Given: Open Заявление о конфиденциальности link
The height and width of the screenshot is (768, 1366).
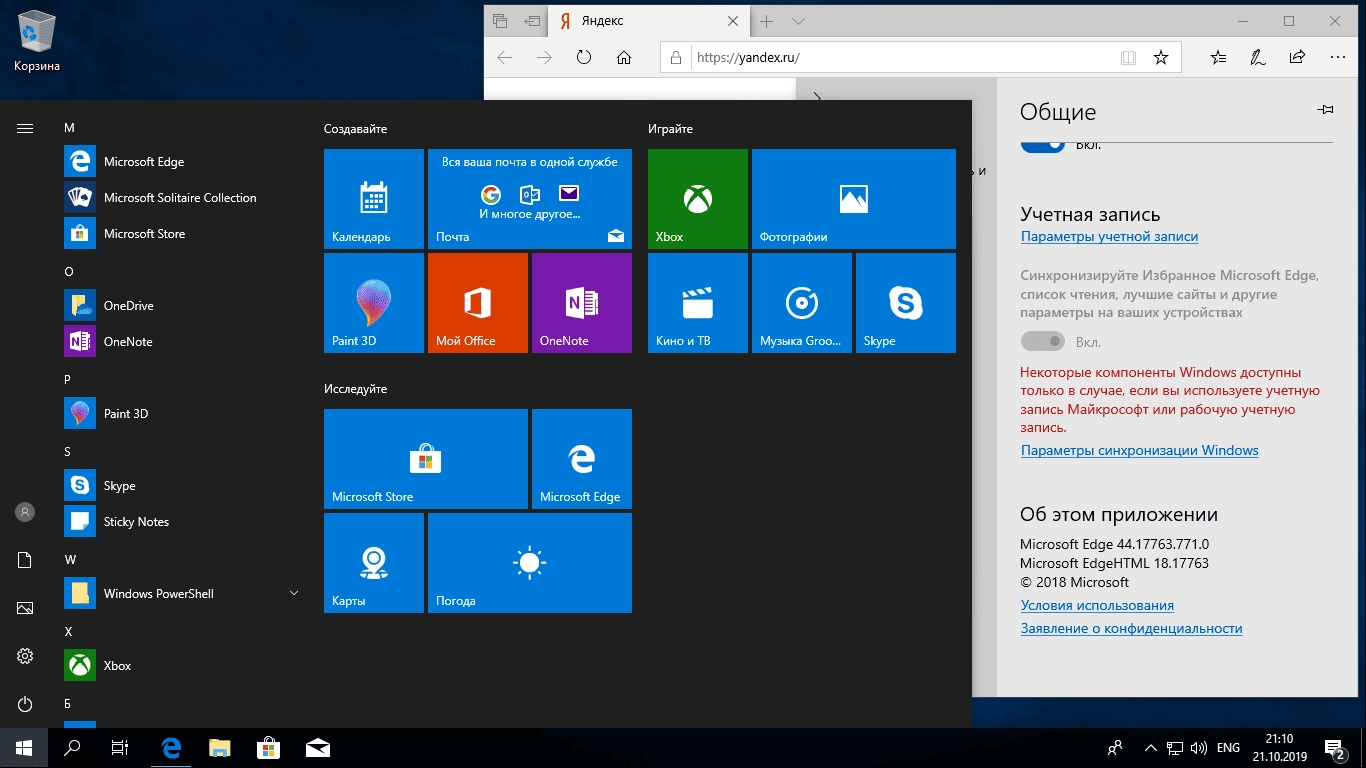Looking at the screenshot, I should [1131, 629].
